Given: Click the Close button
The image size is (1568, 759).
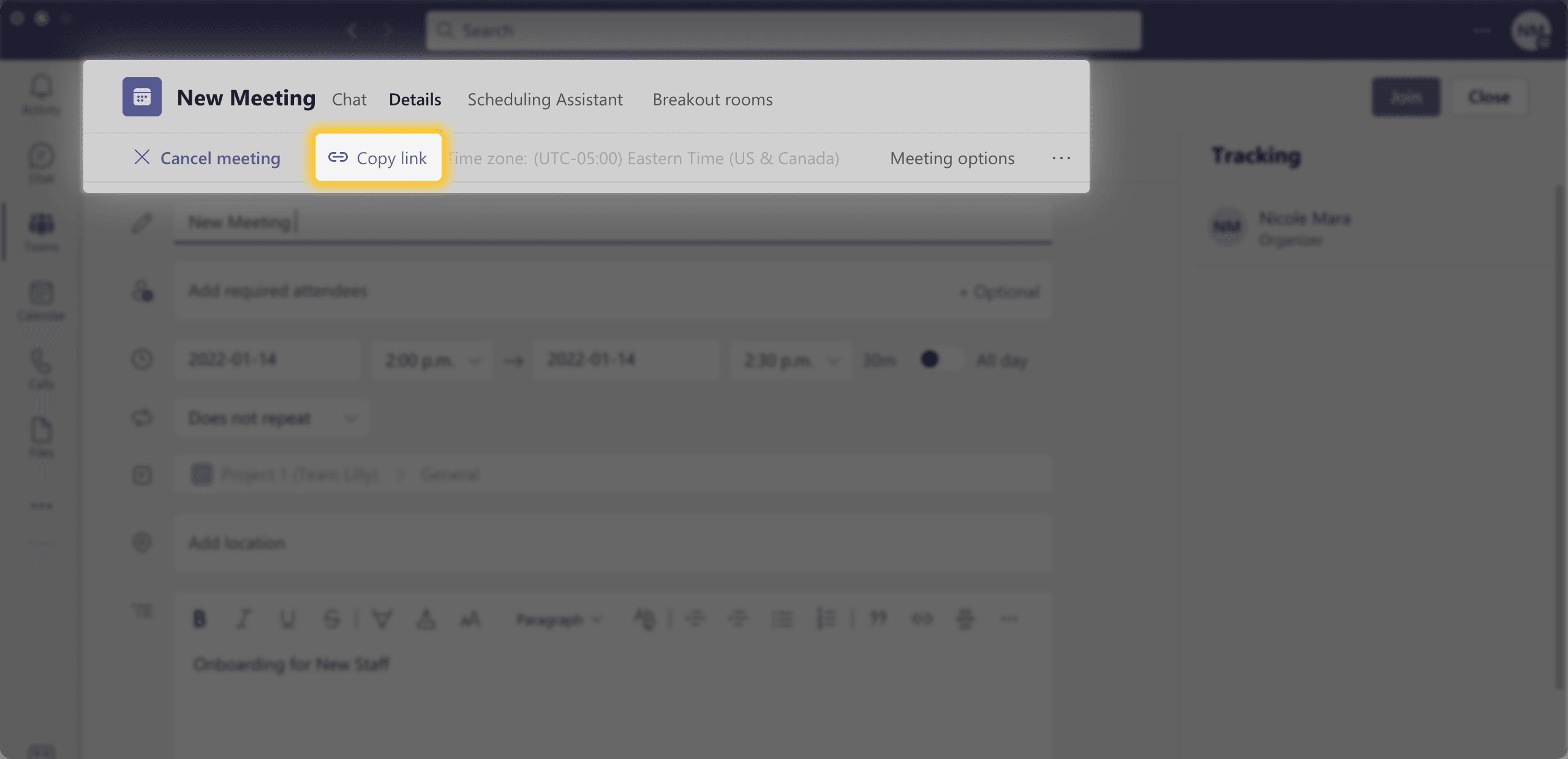Looking at the screenshot, I should pyautogui.click(x=1489, y=97).
